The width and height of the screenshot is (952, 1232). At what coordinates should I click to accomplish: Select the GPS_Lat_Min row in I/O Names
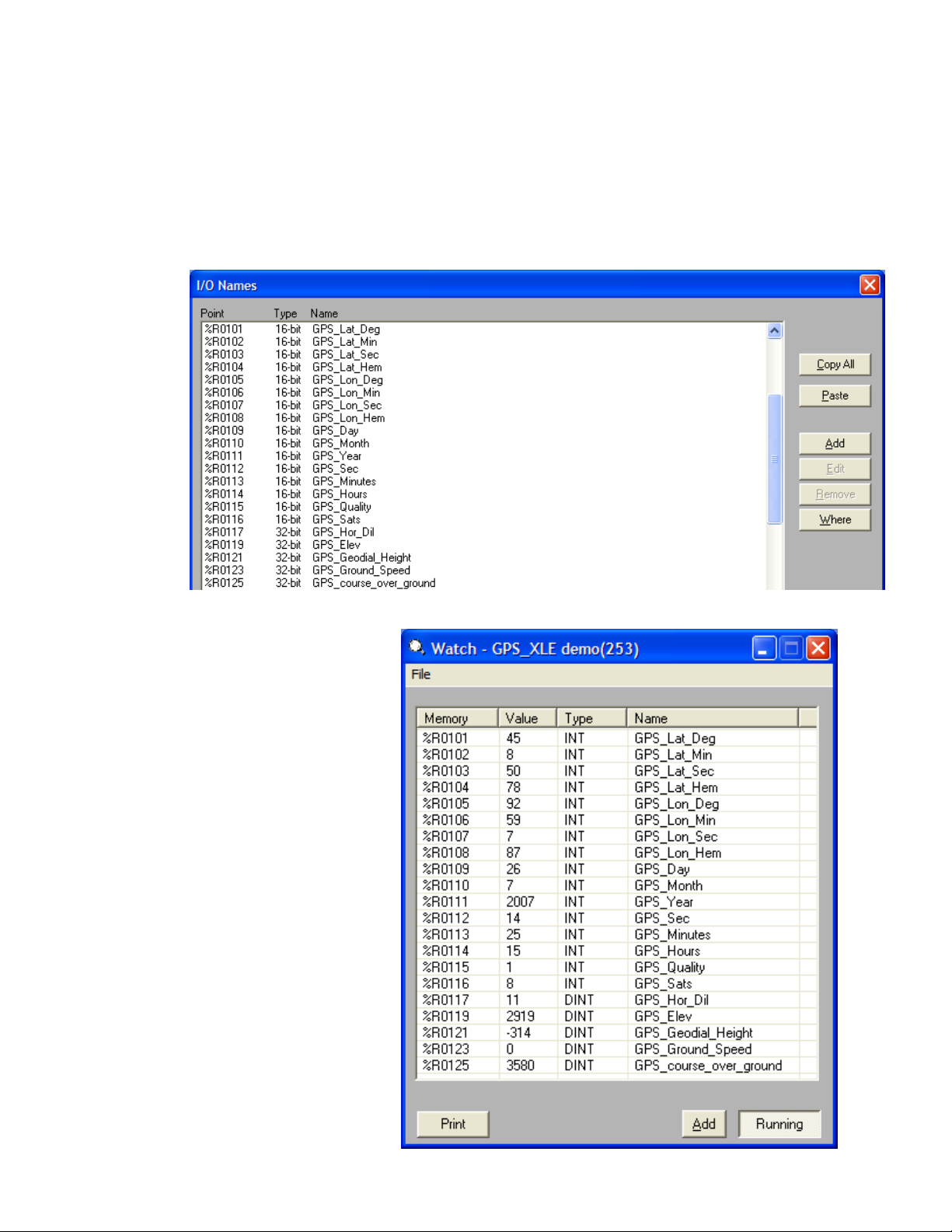pyautogui.click(x=483, y=342)
